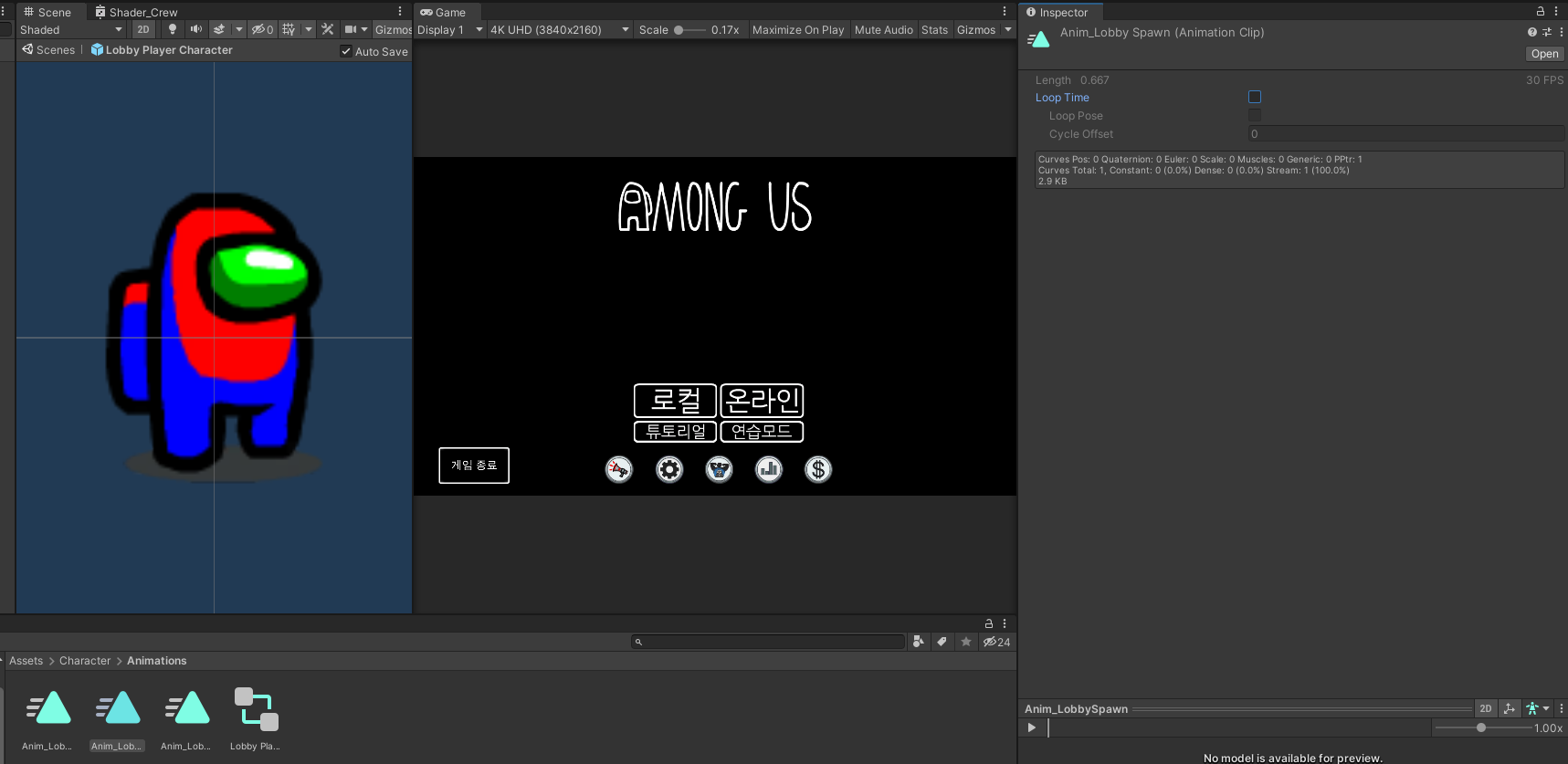
Task: Open Game view Gizmos dropdown arrow
Action: click(x=1008, y=29)
